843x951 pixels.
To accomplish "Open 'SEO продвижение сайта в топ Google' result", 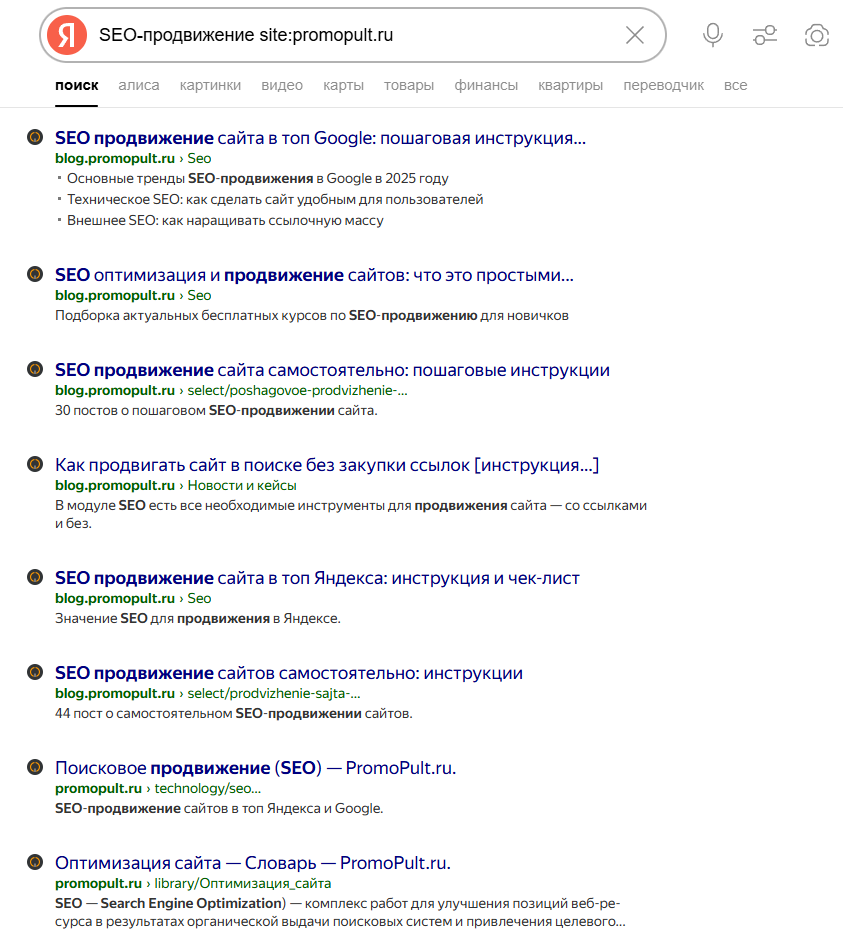I will point(320,138).
